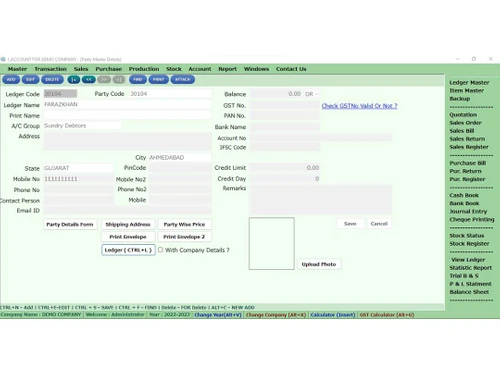
Task: Jump to last record with >| button
Action: tap(119, 80)
